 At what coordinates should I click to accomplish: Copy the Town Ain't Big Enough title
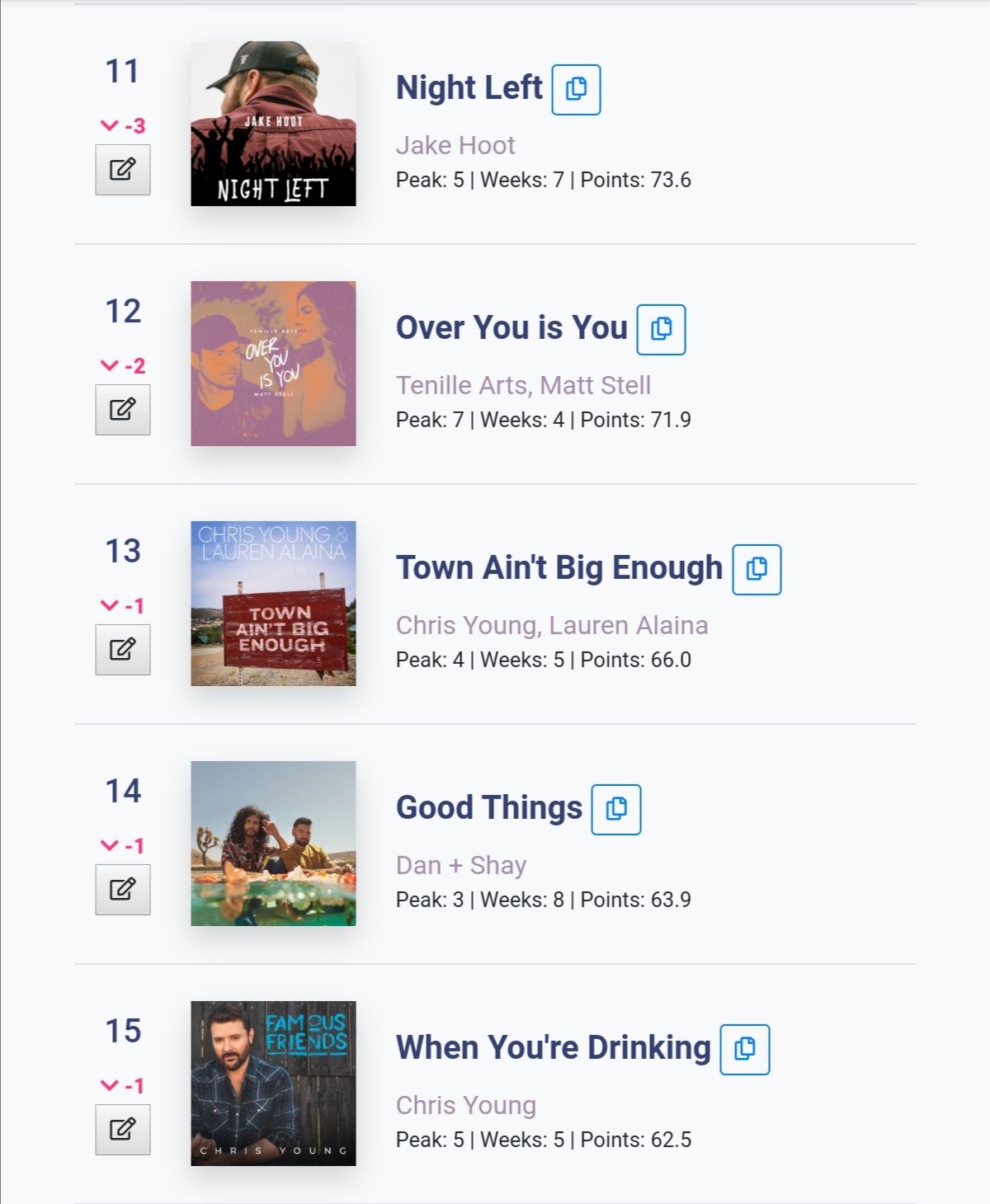(x=757, y=569)
